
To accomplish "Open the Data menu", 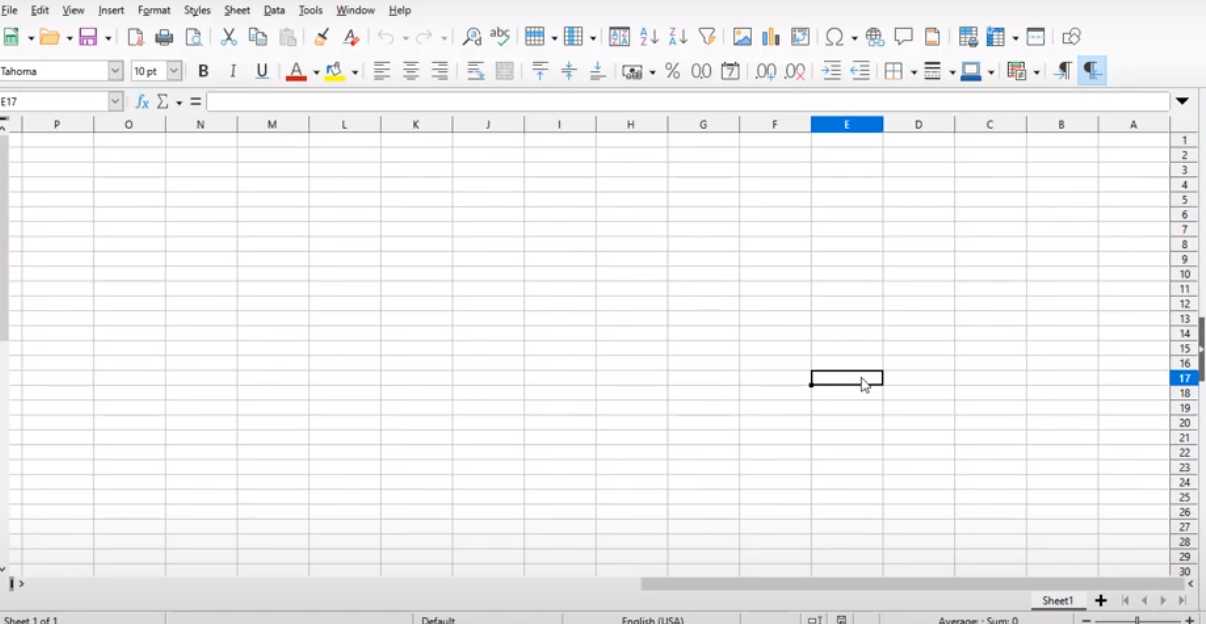I will point(274,10).
